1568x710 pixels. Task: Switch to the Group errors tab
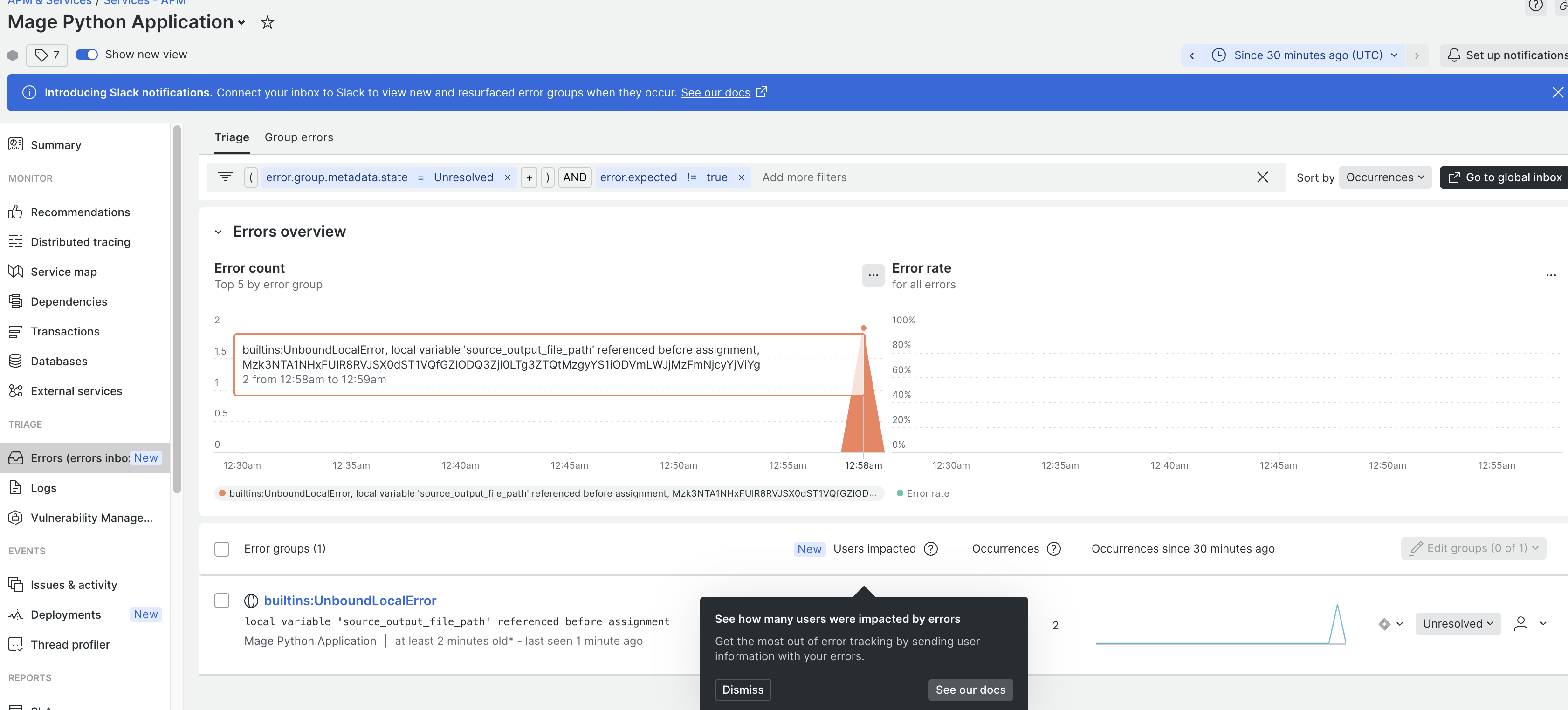pyautogui.click(x=299, y=137)
